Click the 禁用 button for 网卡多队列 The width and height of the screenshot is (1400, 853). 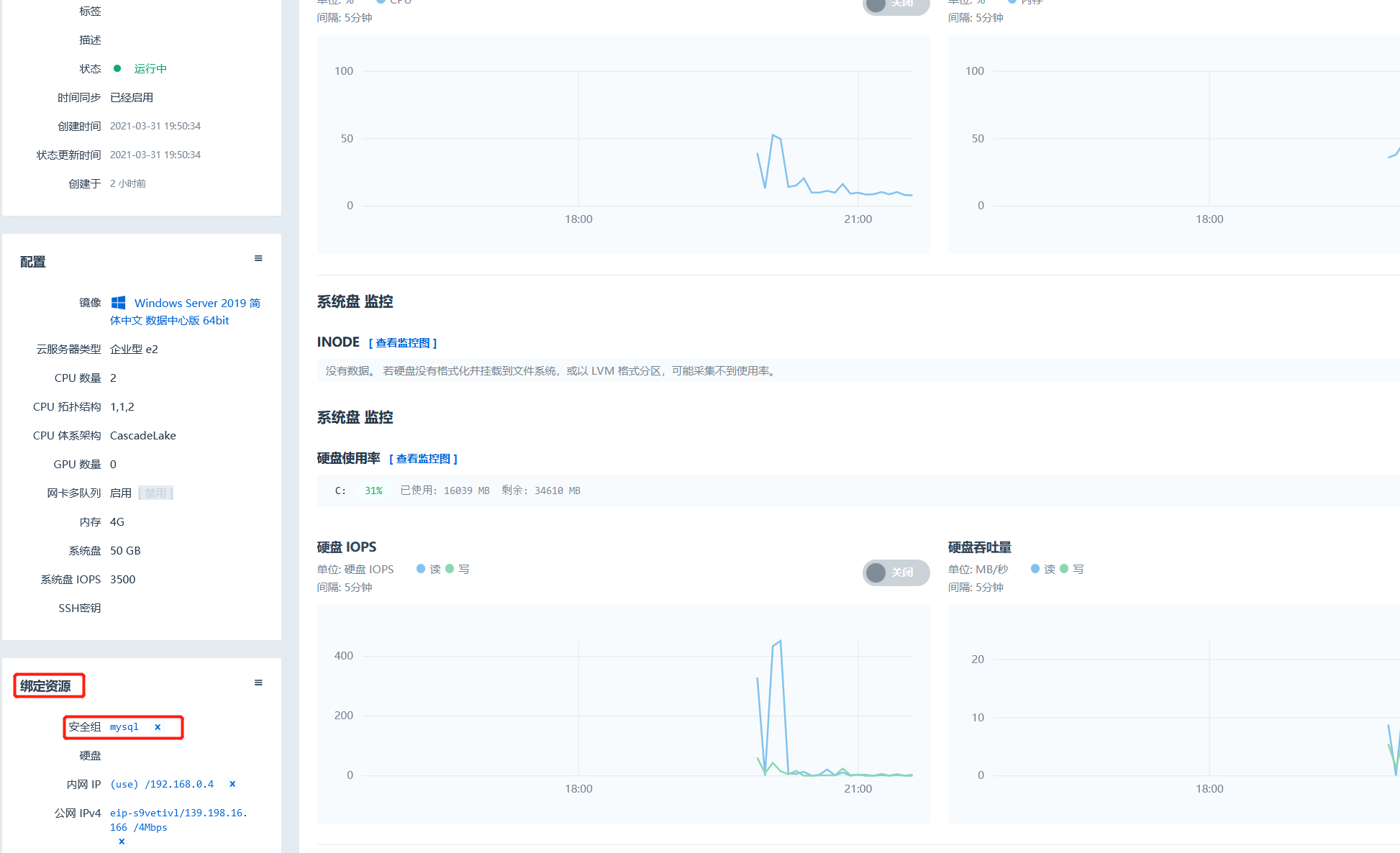(155, 493)
